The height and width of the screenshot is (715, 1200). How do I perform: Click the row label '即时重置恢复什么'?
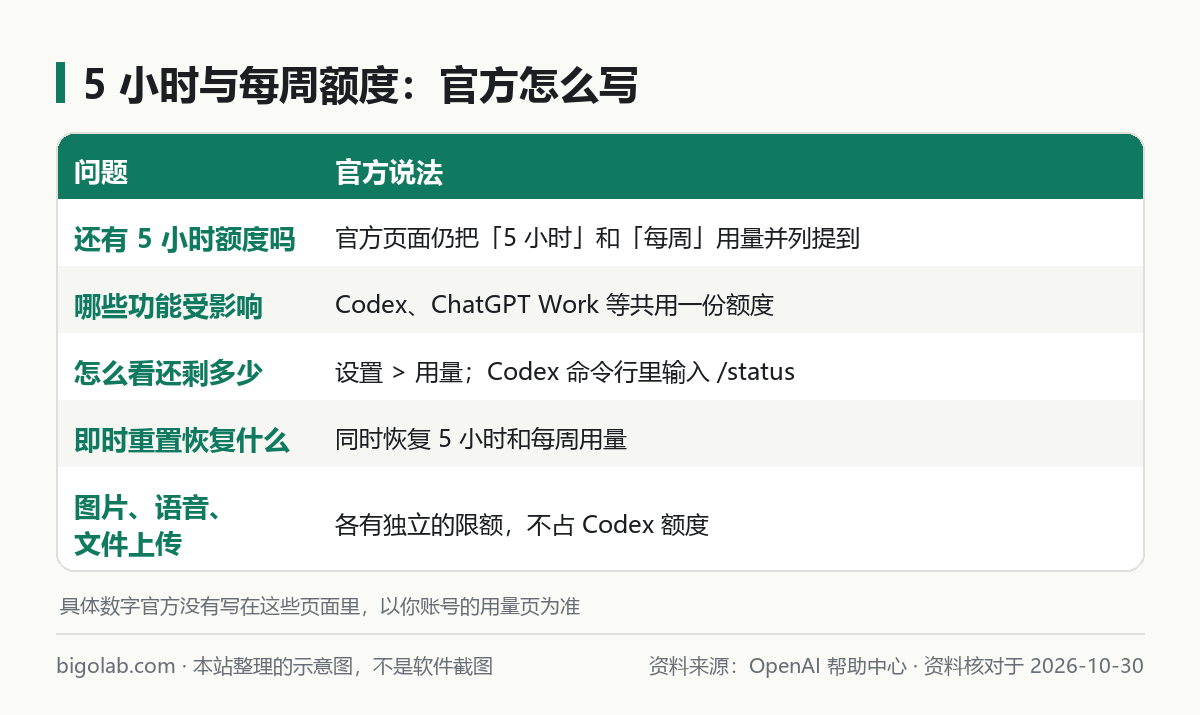point(182,440)
